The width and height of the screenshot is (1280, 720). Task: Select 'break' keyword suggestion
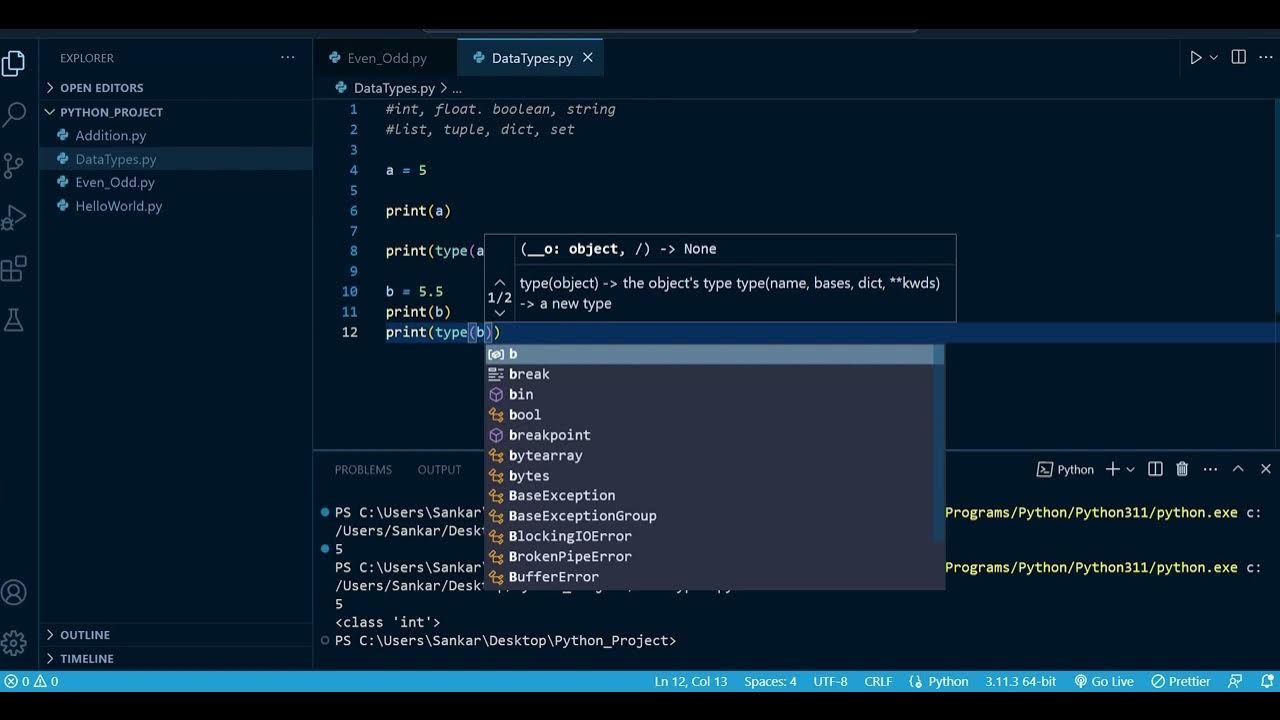(x=710, y=374)
